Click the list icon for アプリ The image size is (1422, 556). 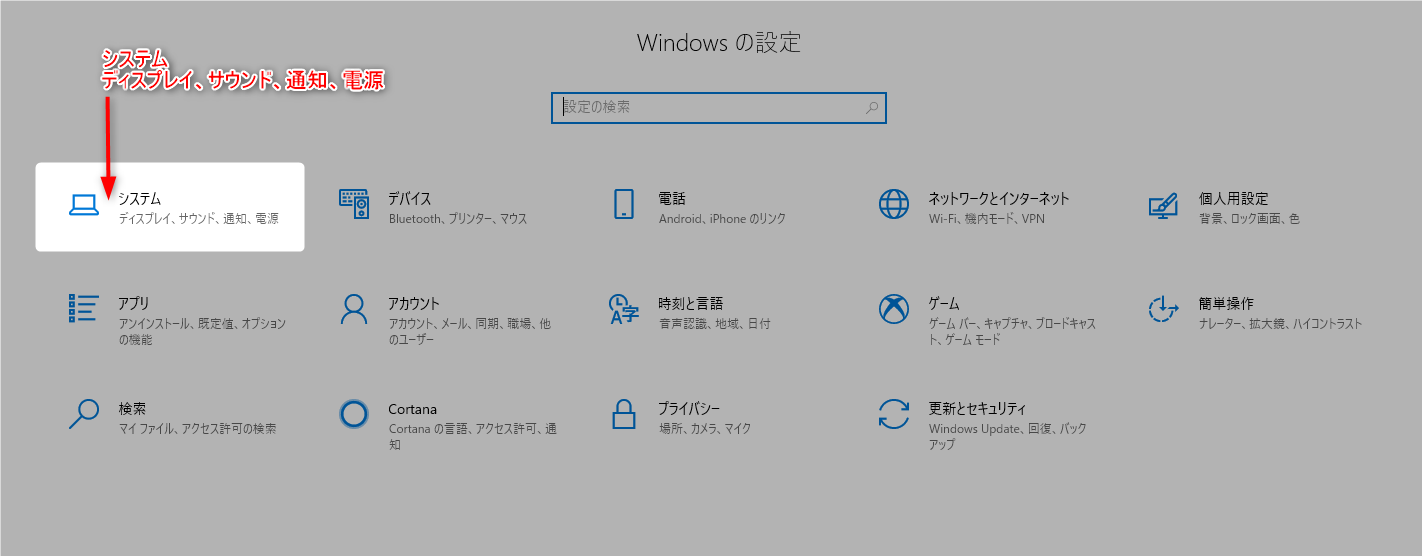pos(84,308)
